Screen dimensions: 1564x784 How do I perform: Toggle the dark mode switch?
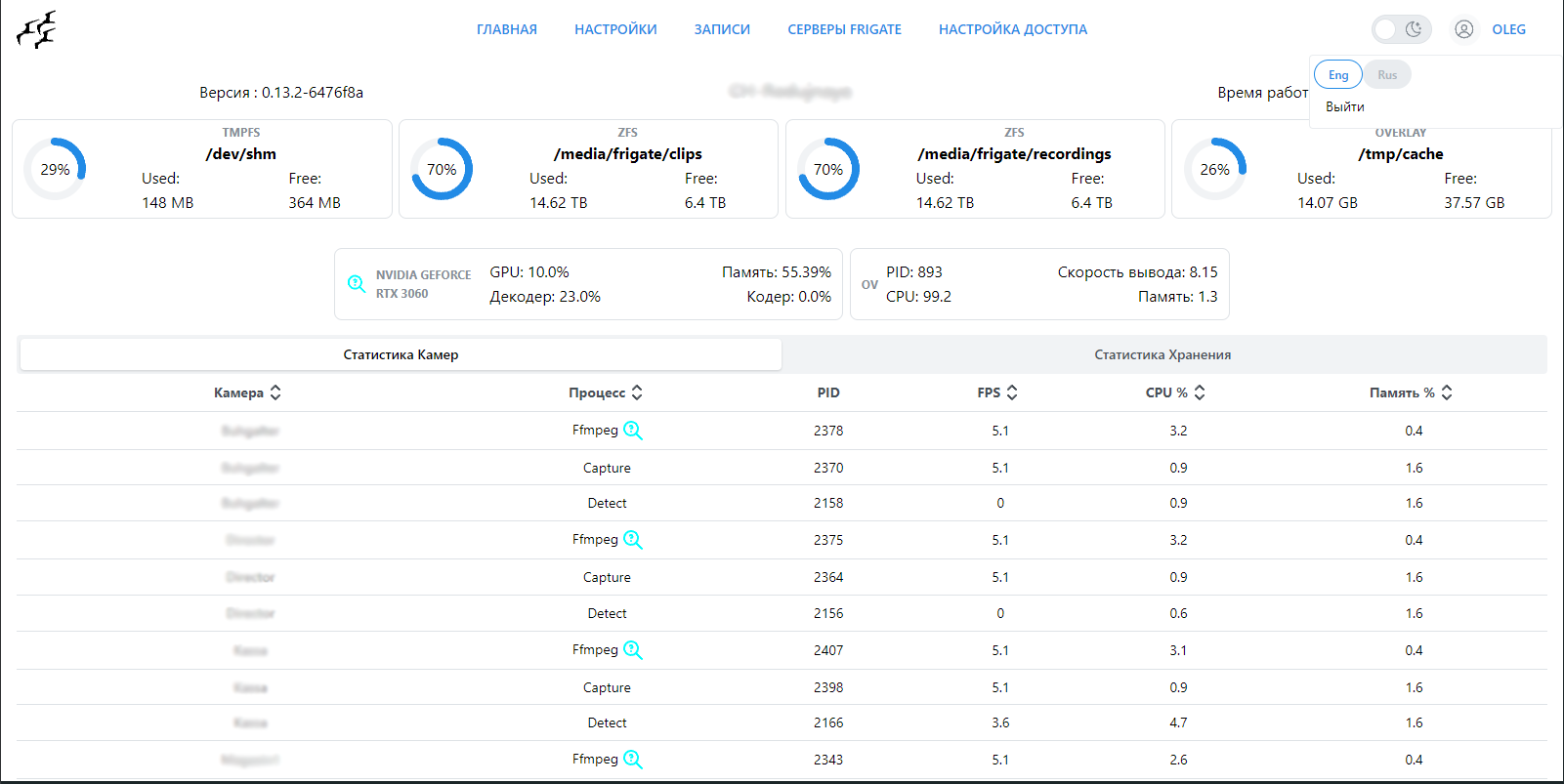tap(1401, 29)
